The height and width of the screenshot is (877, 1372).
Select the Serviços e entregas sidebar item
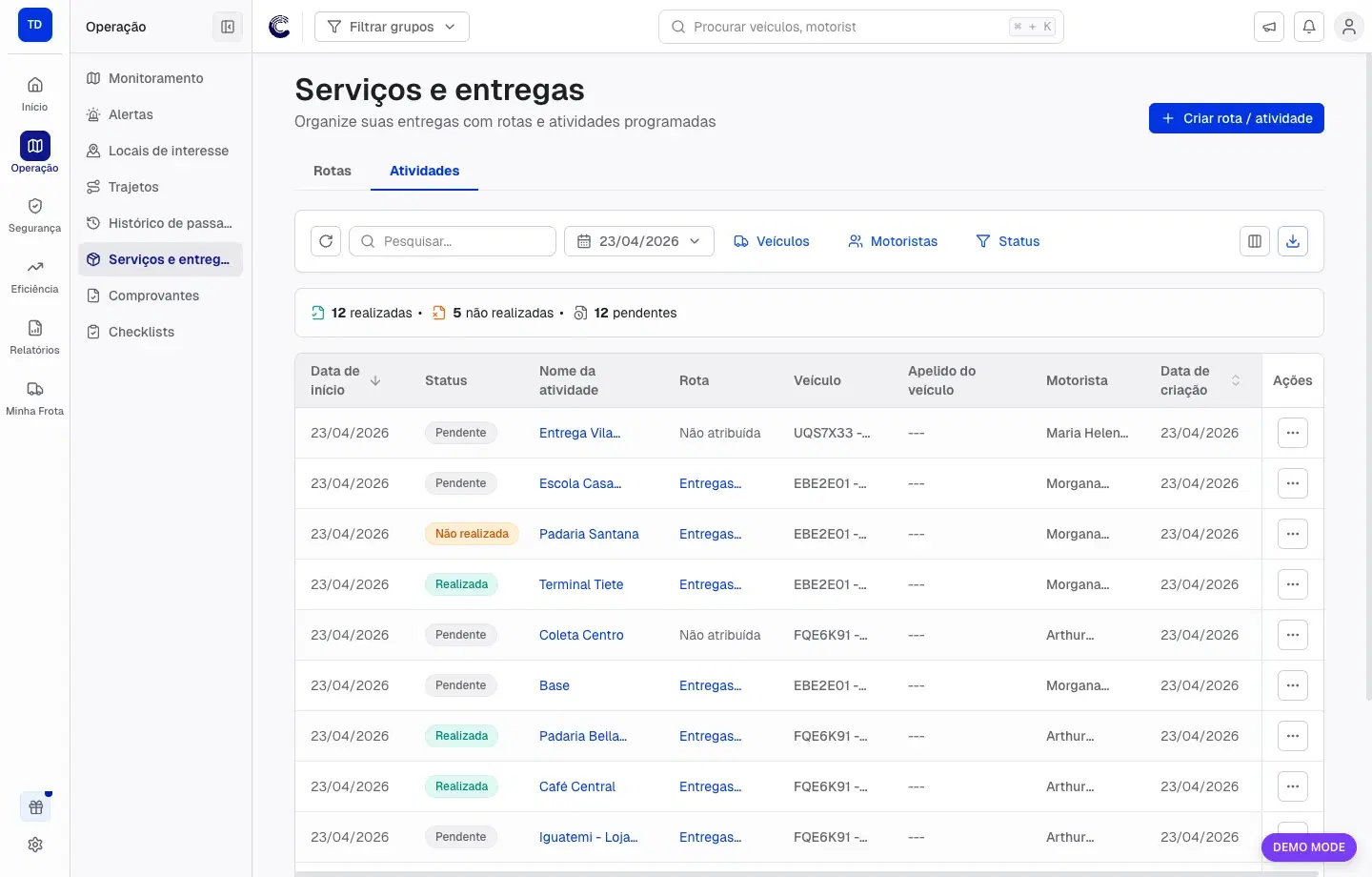(x=160, y=259)
